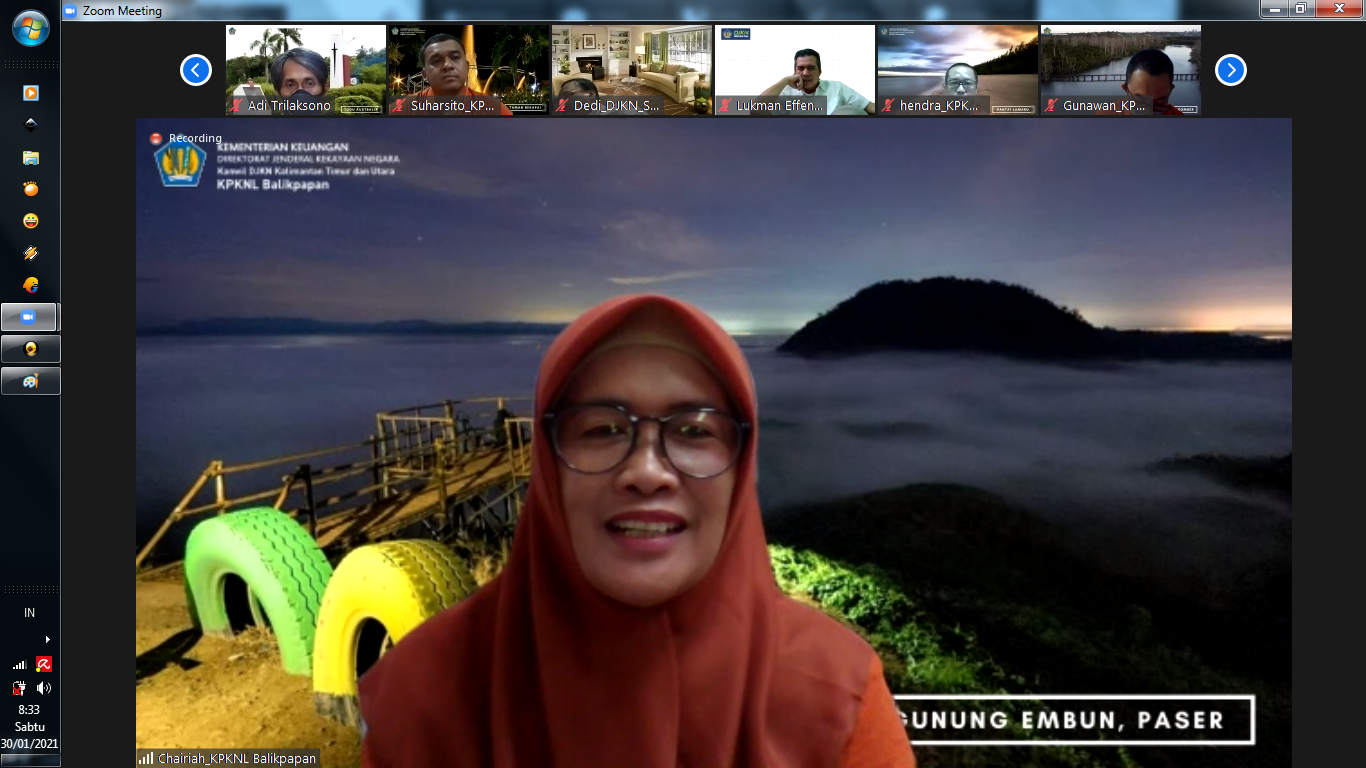Open the clock showing 8:33 Sabtu
This screenshot has height=768, width=1366.
point(30,727)
